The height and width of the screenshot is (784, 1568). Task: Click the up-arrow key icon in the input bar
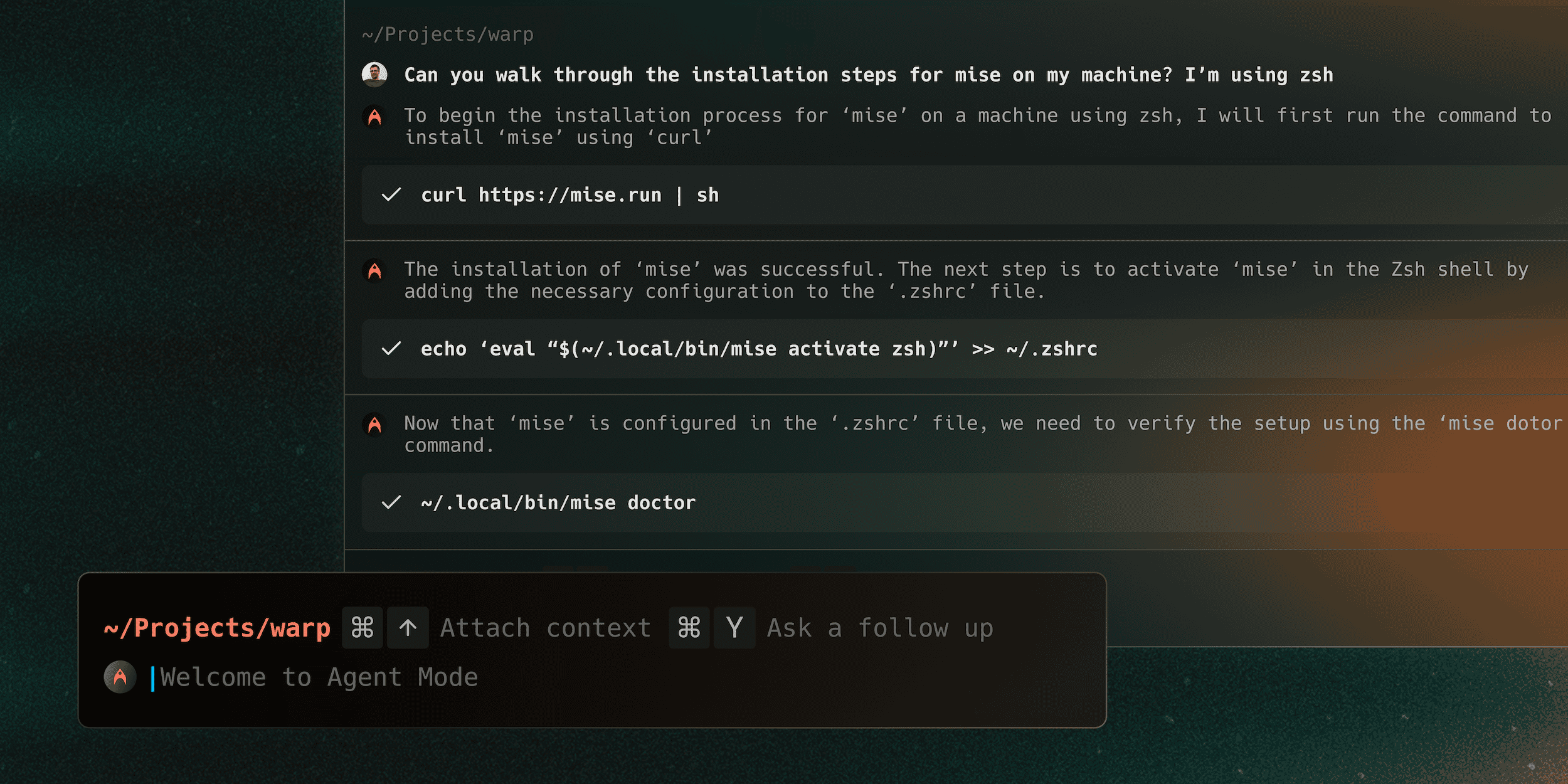[x=408, y=627]
